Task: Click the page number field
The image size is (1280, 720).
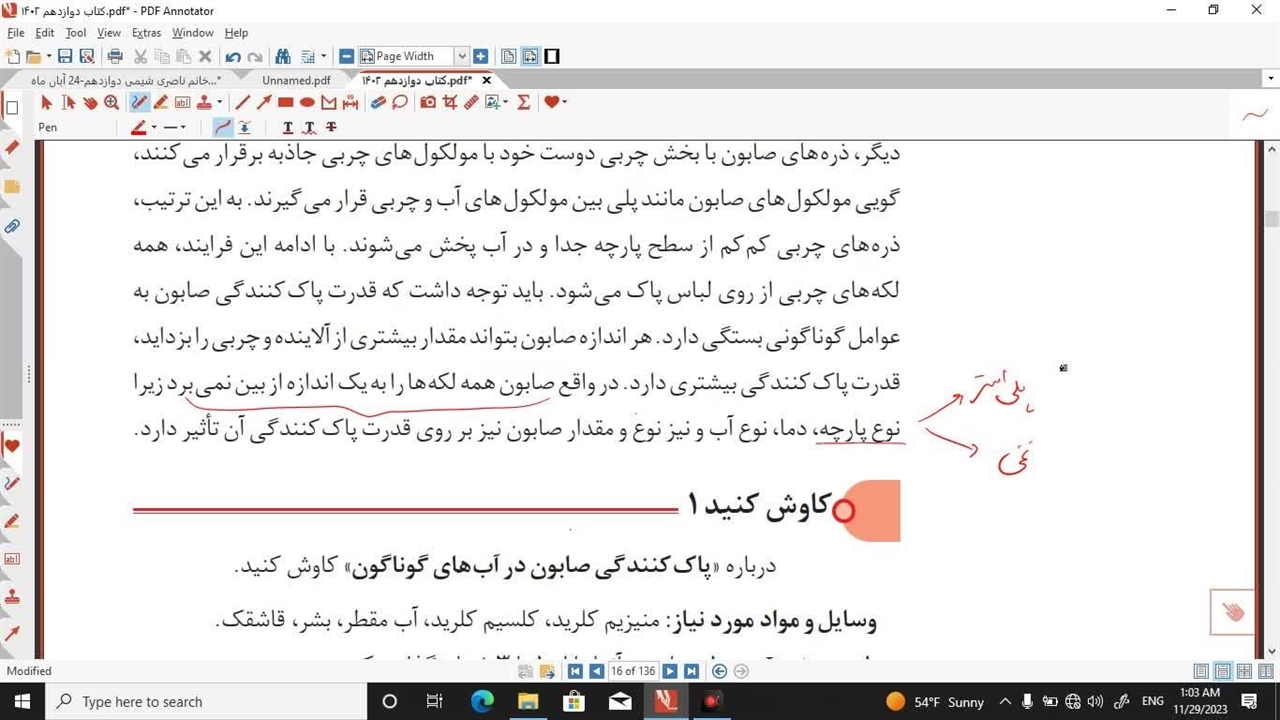Action: point(632,671)
